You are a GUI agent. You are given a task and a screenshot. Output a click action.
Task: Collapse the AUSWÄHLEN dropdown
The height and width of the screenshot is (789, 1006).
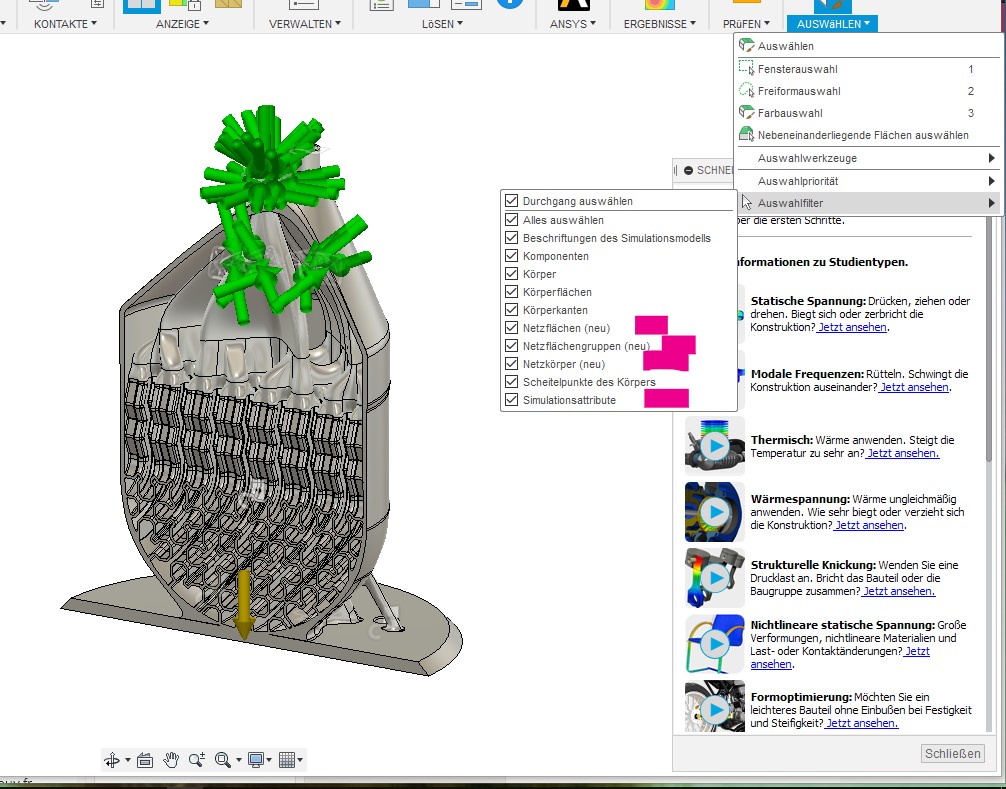(x=833, y=24)
